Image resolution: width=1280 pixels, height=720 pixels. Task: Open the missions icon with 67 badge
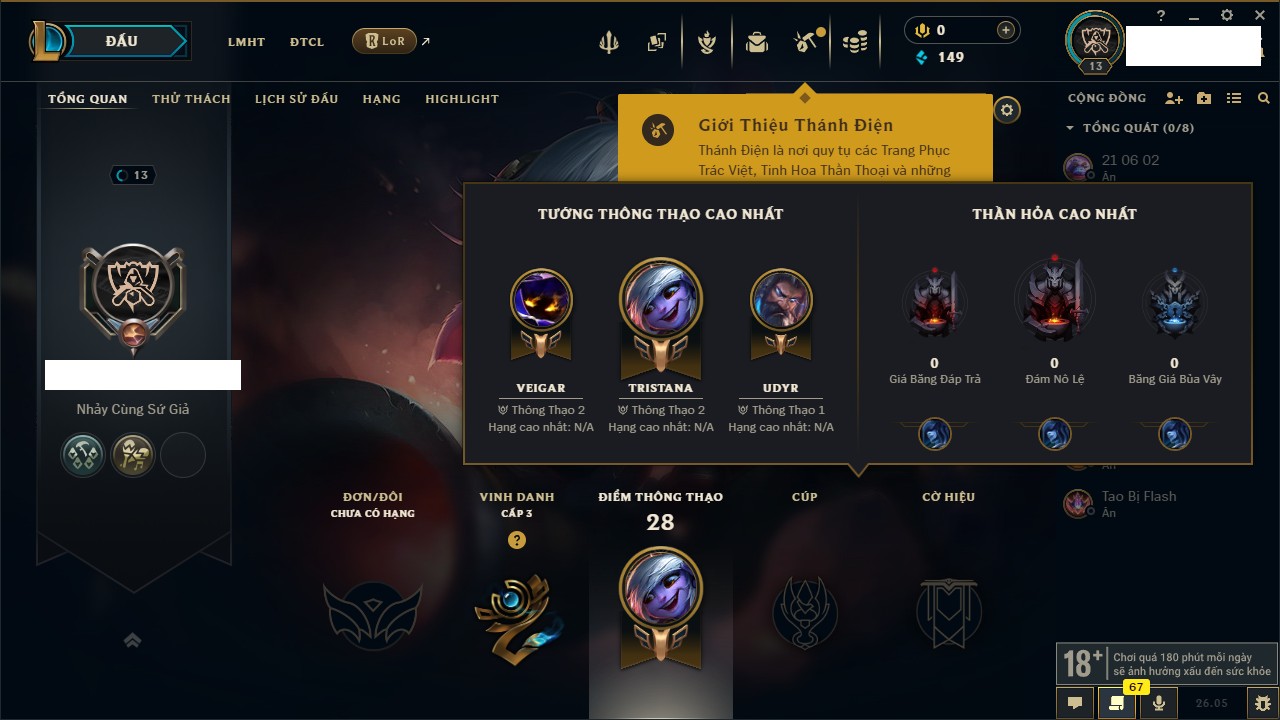[1117, 702]
